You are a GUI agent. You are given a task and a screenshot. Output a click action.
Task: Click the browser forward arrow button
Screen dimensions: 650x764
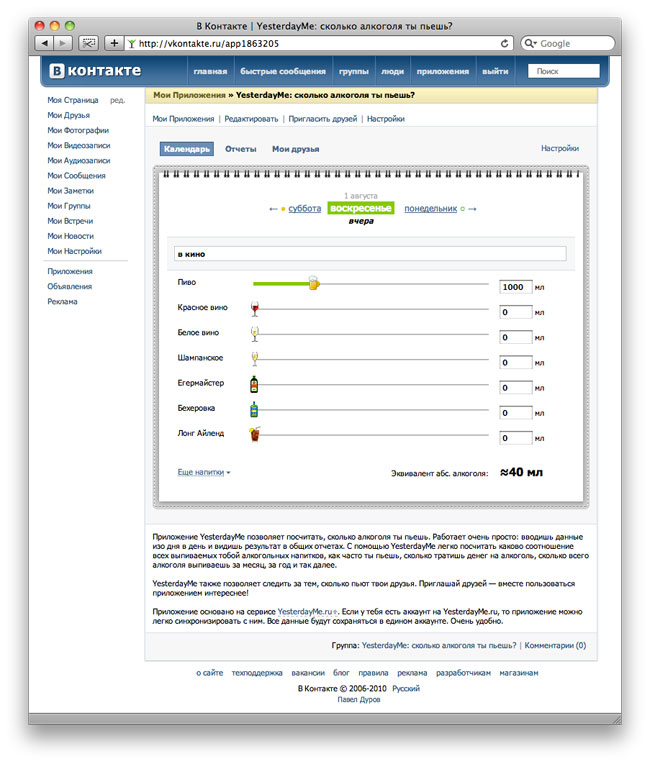coord(63,43)
